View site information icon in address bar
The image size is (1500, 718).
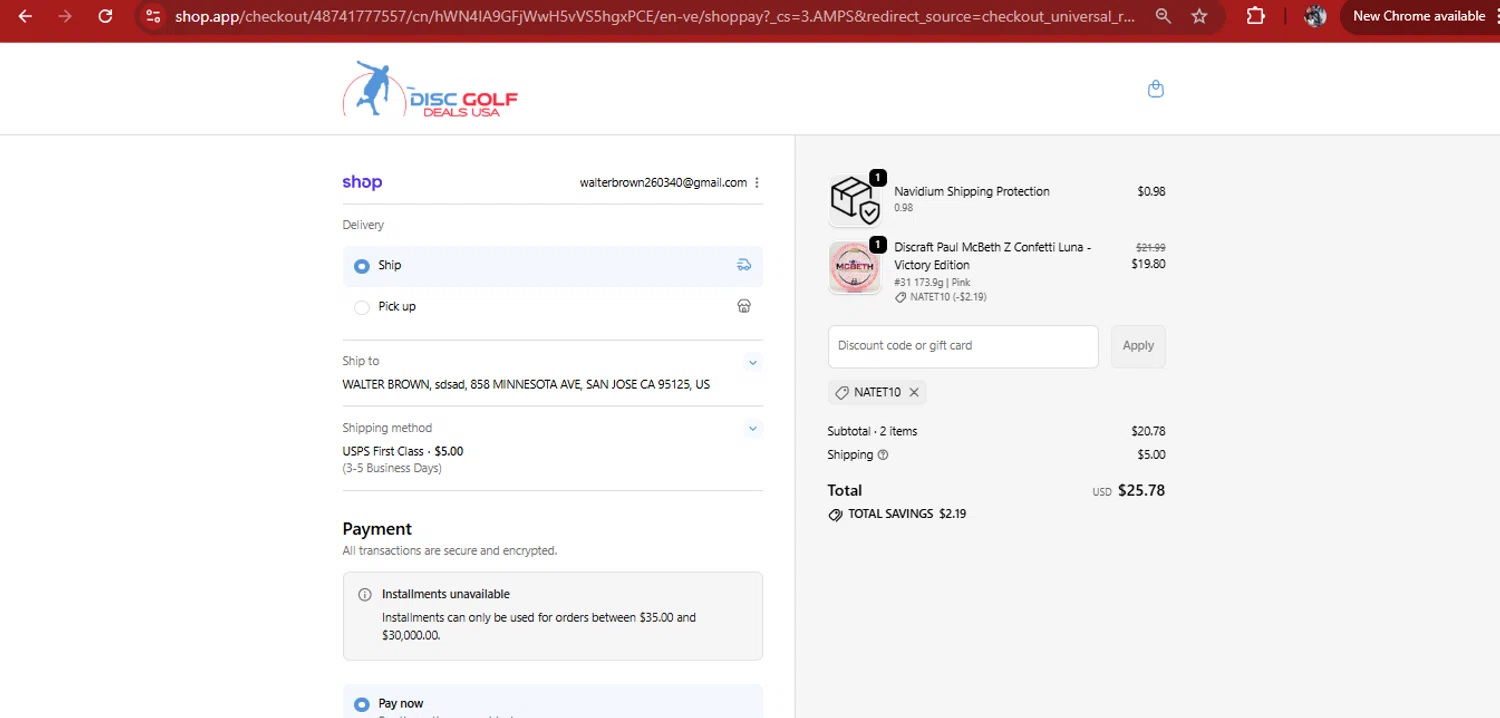click(x=152, y=16)
